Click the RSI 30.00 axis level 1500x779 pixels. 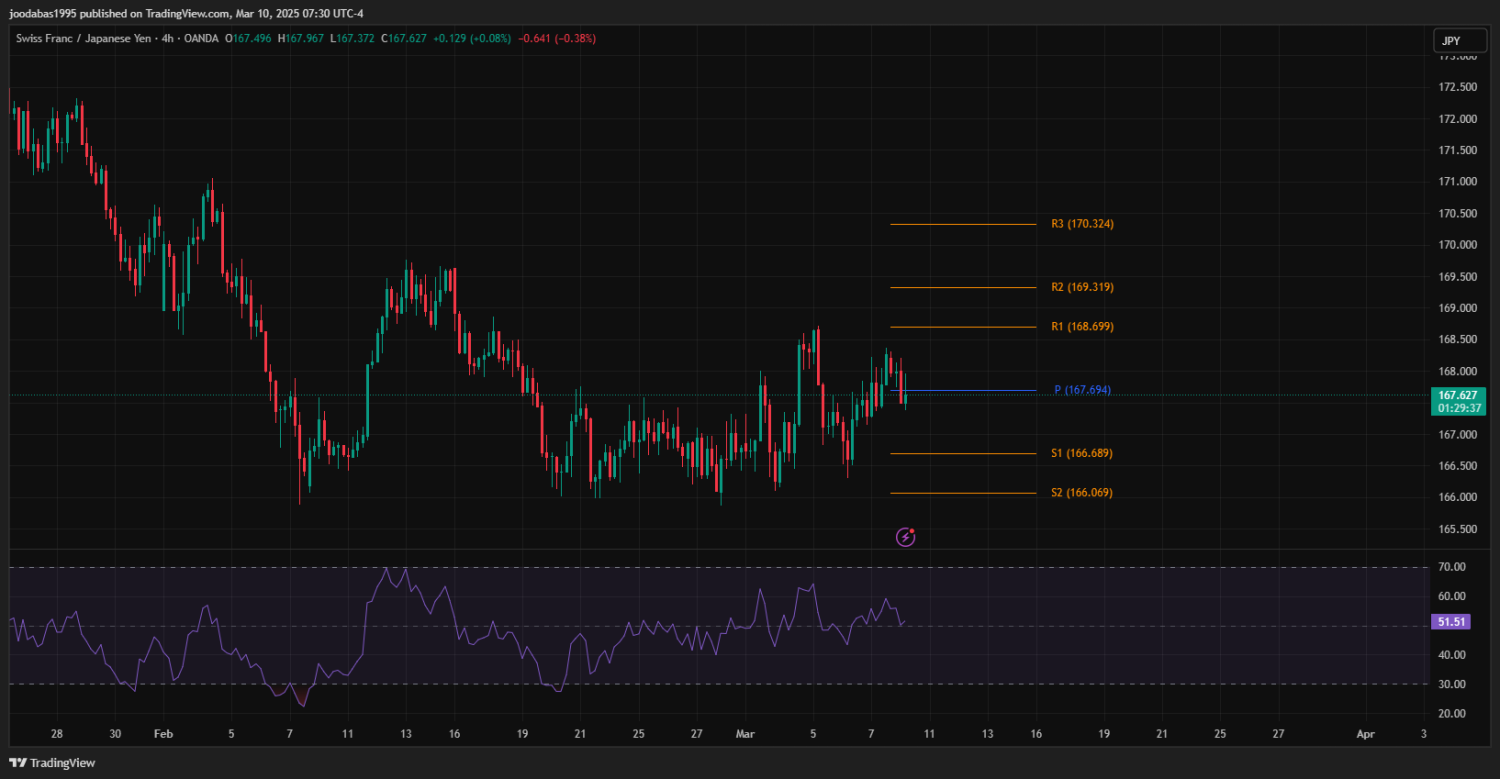pyautogui.click(x=1452, y=684)
